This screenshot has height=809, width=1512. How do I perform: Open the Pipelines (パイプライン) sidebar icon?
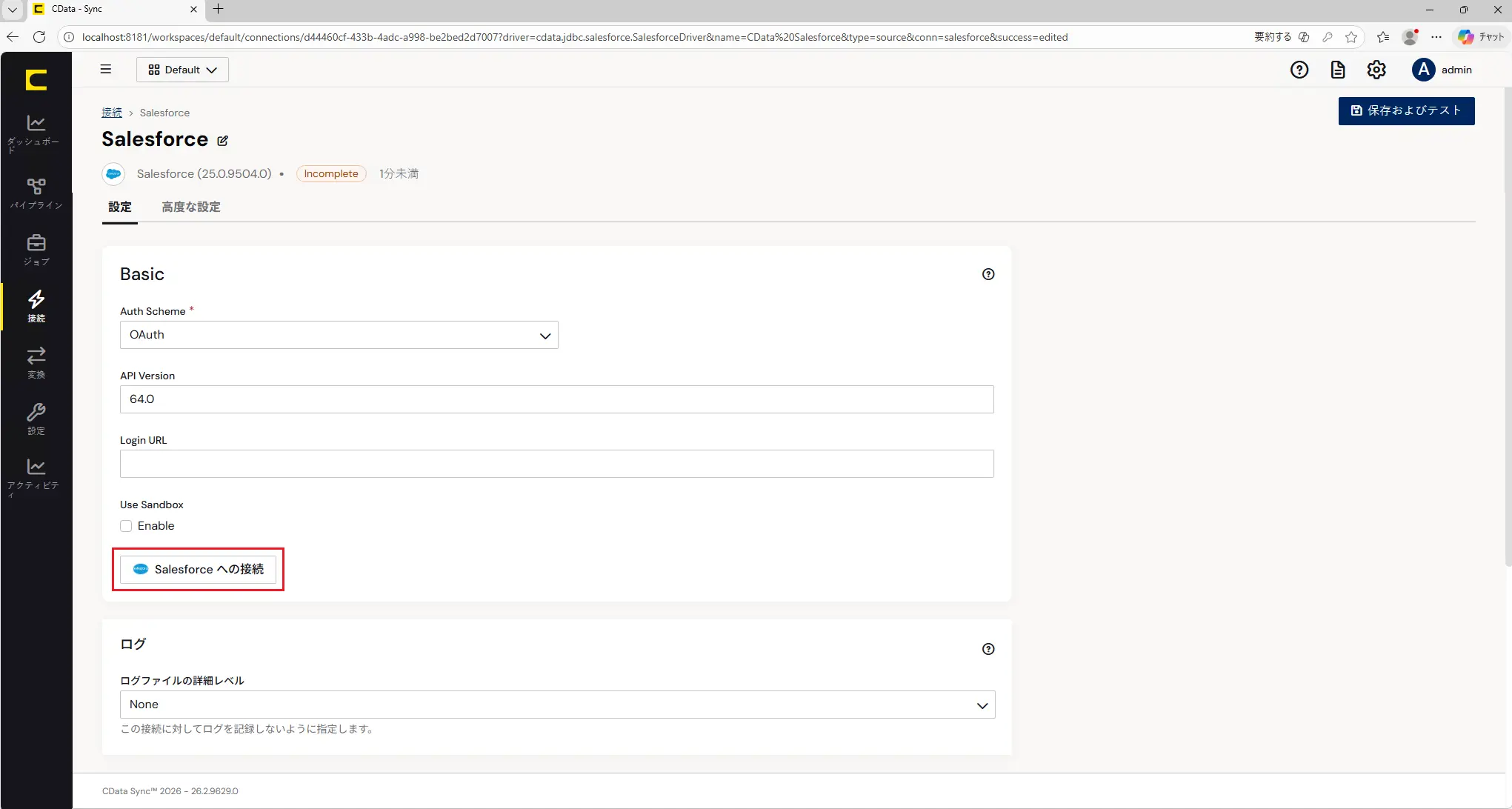[x=36, y=193]
